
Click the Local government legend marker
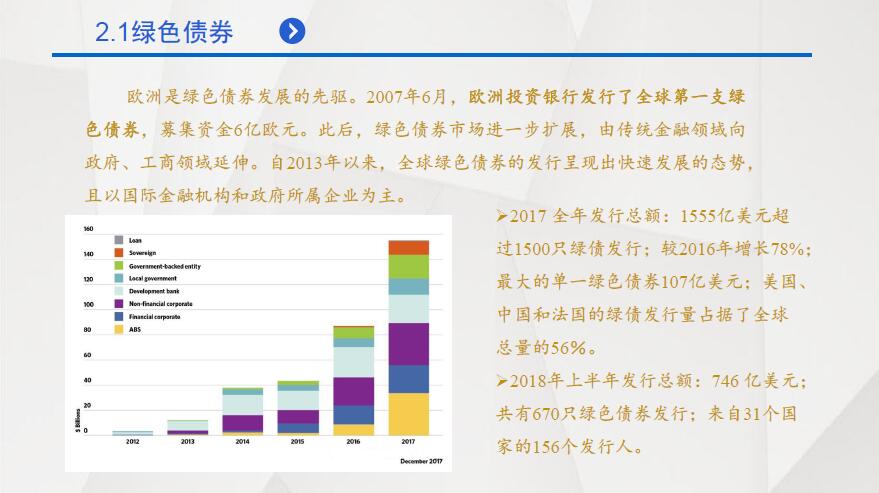[119, 278]
